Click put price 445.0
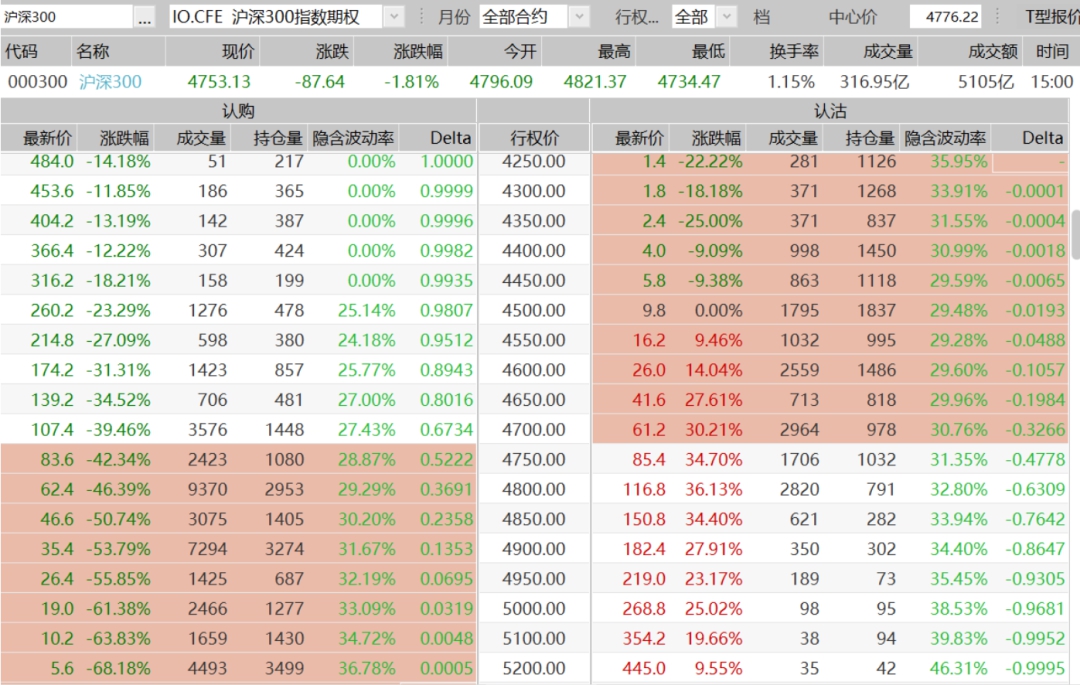The image size is (1080, 685). click(644, 668)
